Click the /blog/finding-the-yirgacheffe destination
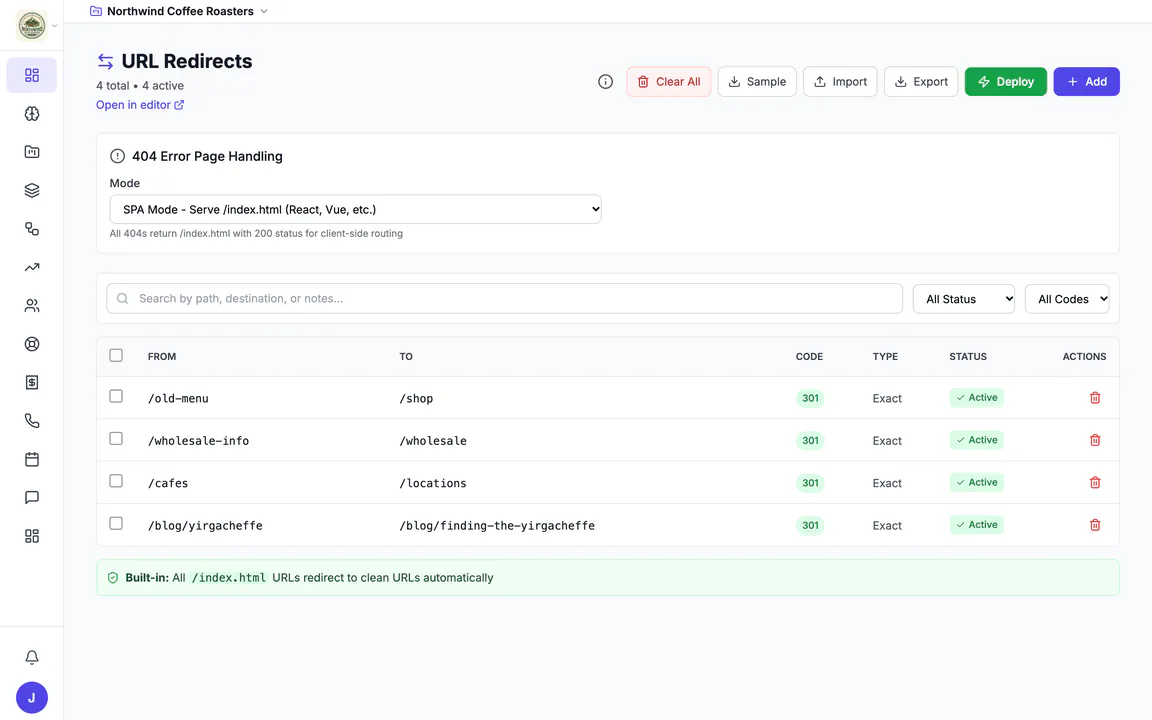Screen dimensions: 1152x720 coord(497,525)
